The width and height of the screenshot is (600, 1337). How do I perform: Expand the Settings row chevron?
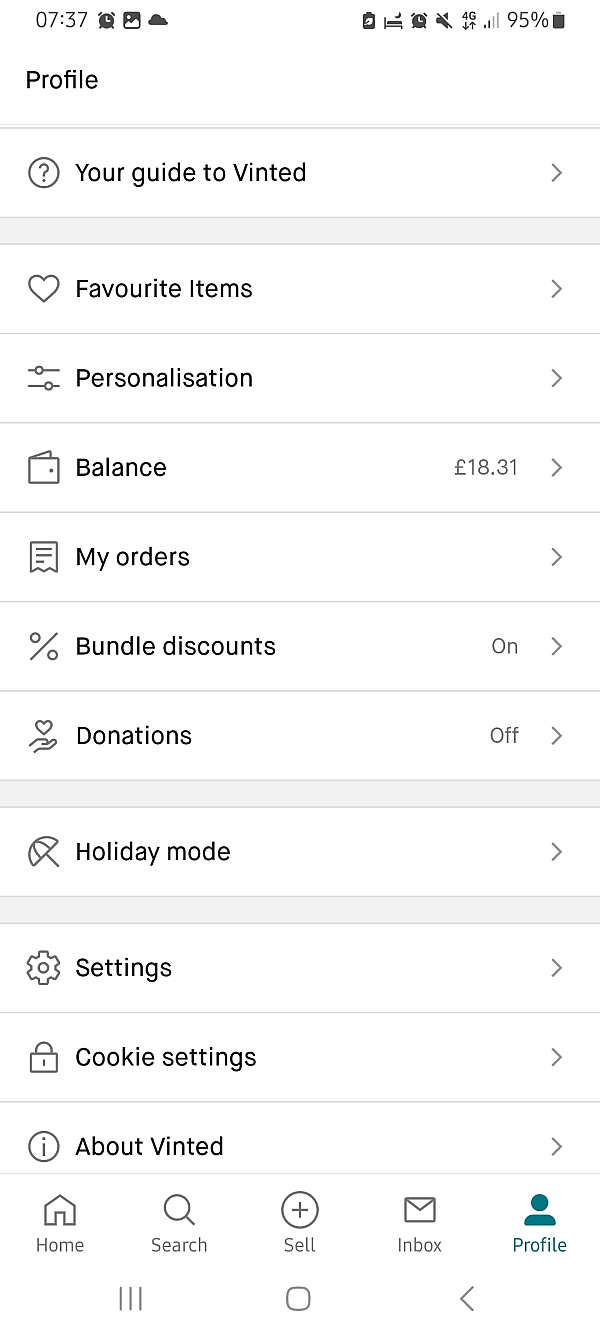point(557,968)
